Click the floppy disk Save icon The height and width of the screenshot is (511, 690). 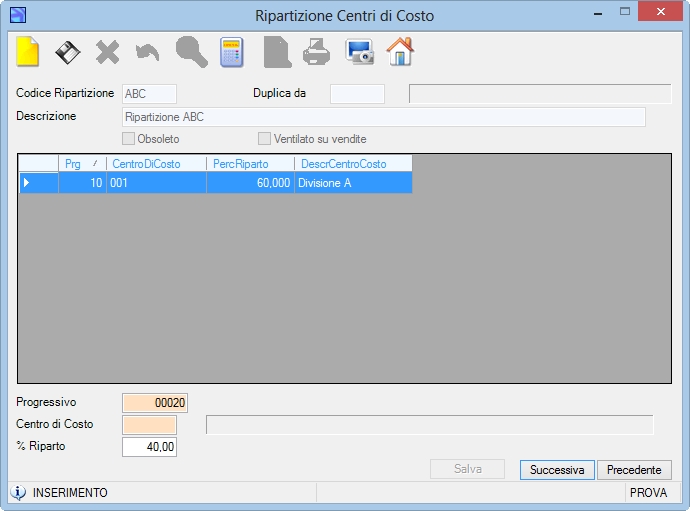coord(67,53)
